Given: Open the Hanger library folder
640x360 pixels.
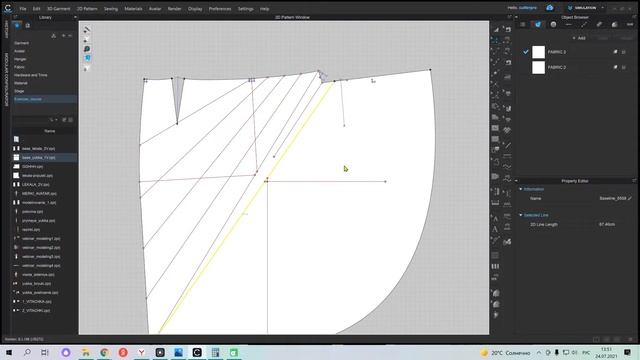Looking at the screenshot, I should (20, 59).
